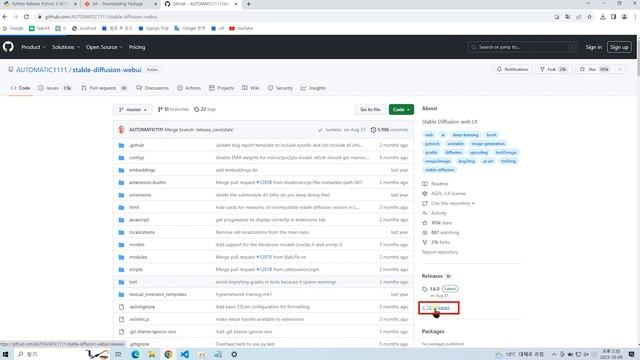Click the Go to file button
The image size is (640, 360).
click(370, 109)
